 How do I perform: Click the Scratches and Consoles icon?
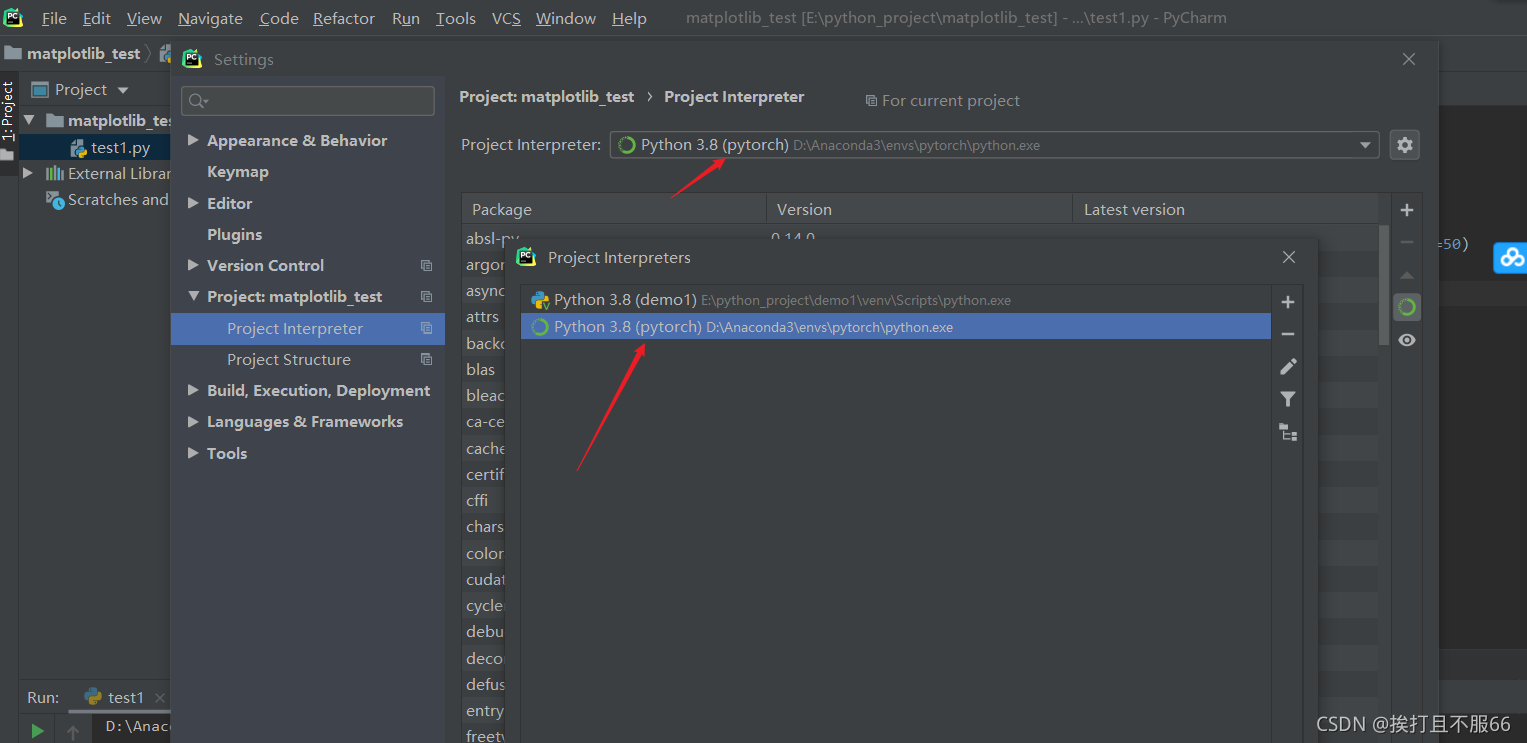[x=55, y=200]
